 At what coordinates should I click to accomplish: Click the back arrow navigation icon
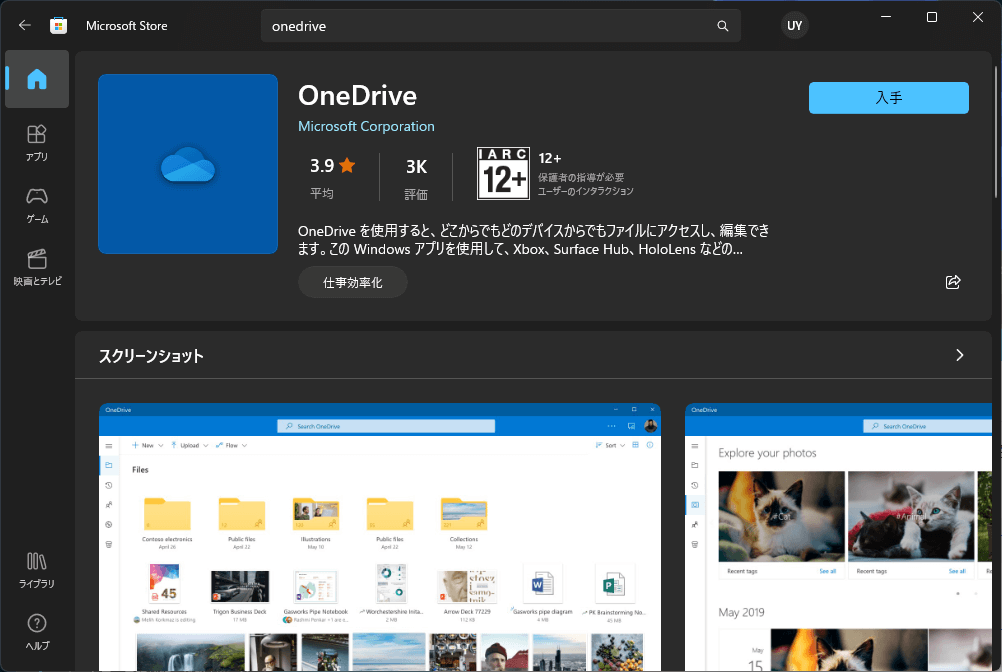23,25
